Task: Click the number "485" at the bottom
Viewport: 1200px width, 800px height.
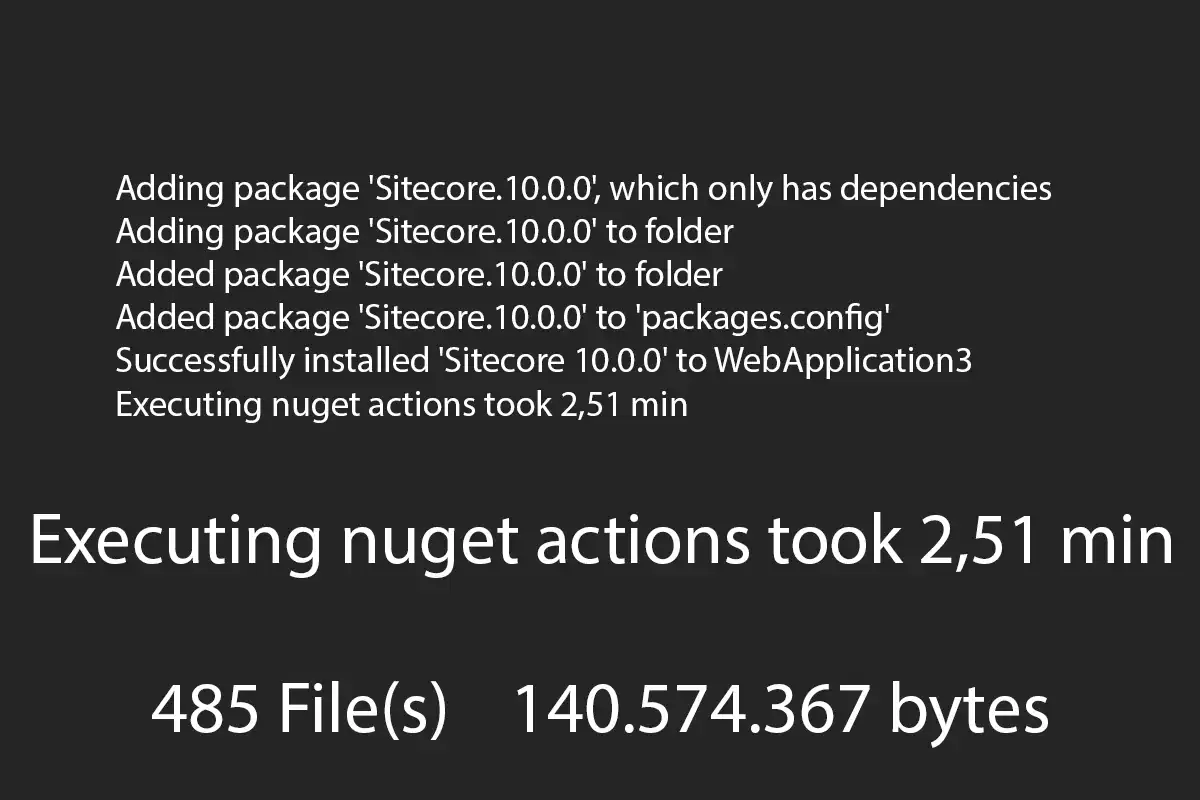Action: point(203,710)
